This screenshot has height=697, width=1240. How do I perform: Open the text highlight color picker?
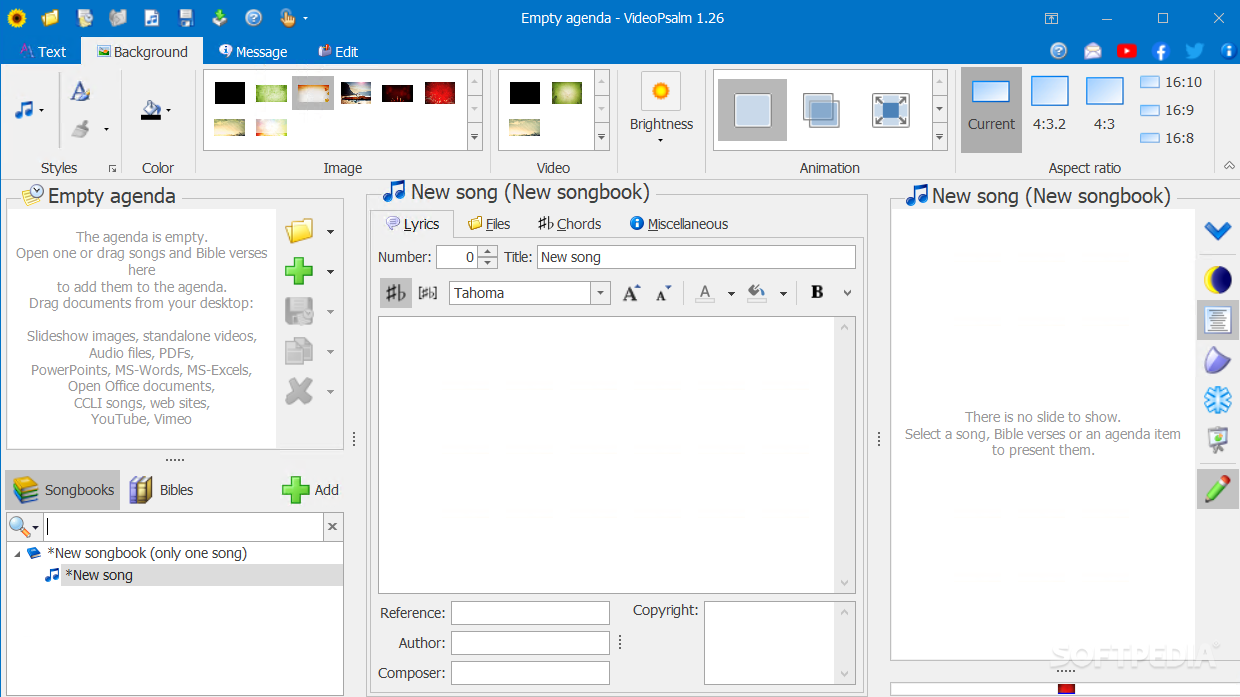[x=757, y=293]
